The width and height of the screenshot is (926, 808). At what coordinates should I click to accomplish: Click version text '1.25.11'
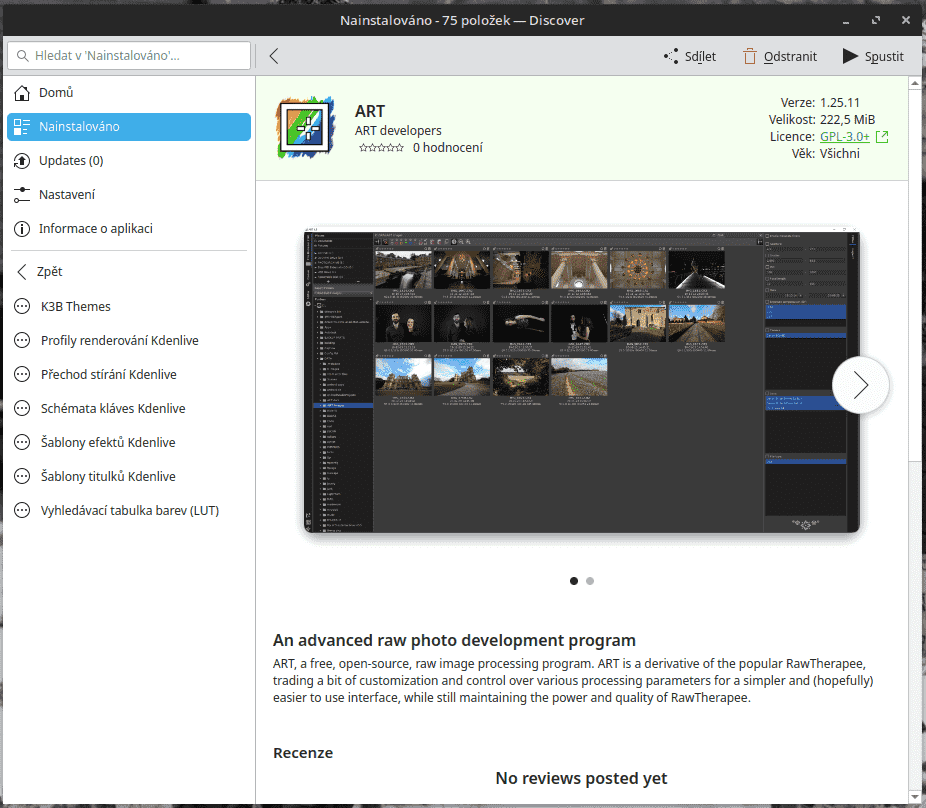click(840, 103)
